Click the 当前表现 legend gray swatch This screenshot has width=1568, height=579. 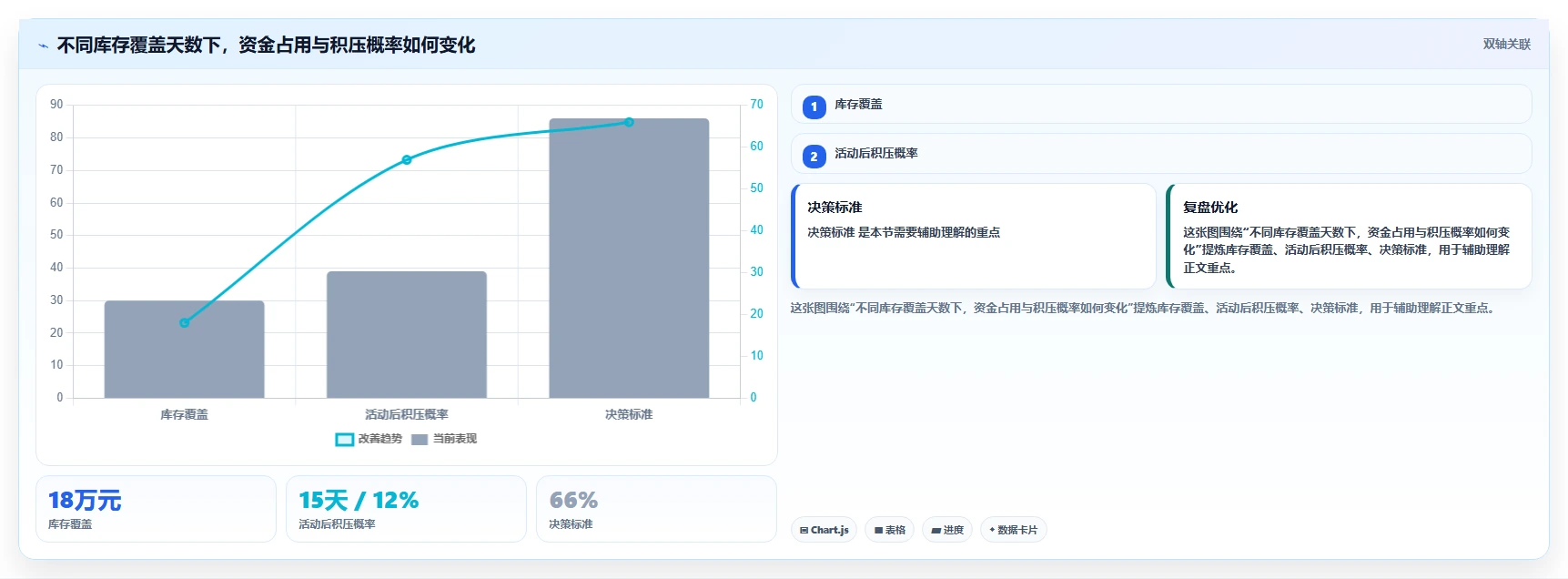[420, 440]
